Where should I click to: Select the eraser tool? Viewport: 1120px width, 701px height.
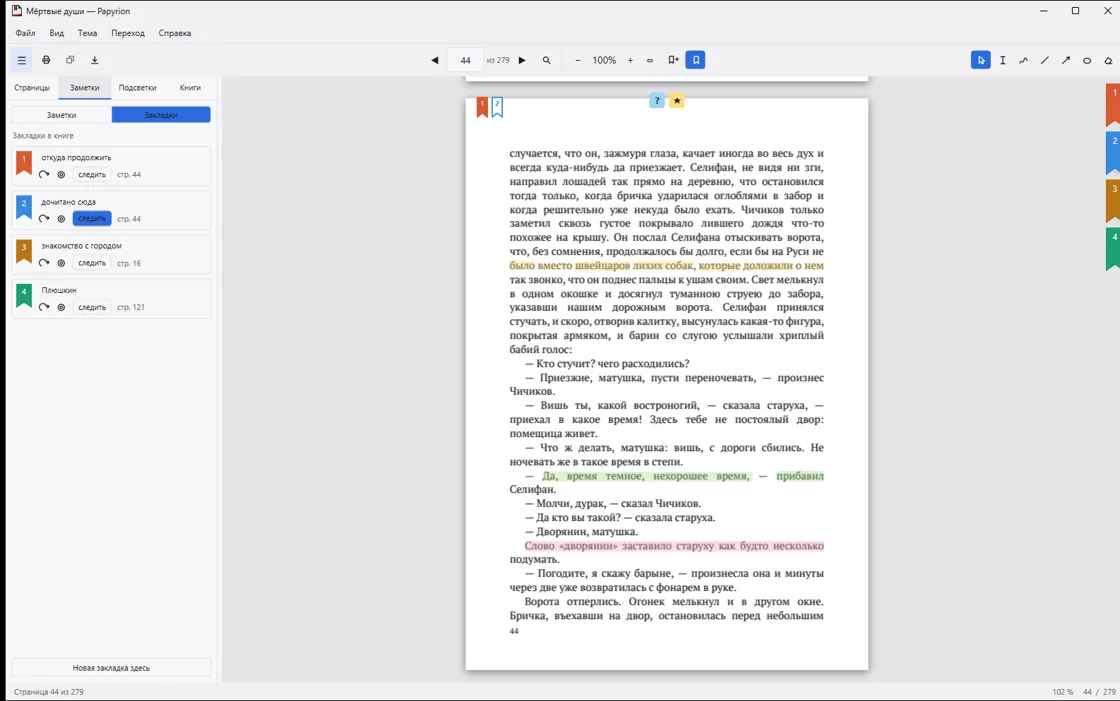[1109, 61]
